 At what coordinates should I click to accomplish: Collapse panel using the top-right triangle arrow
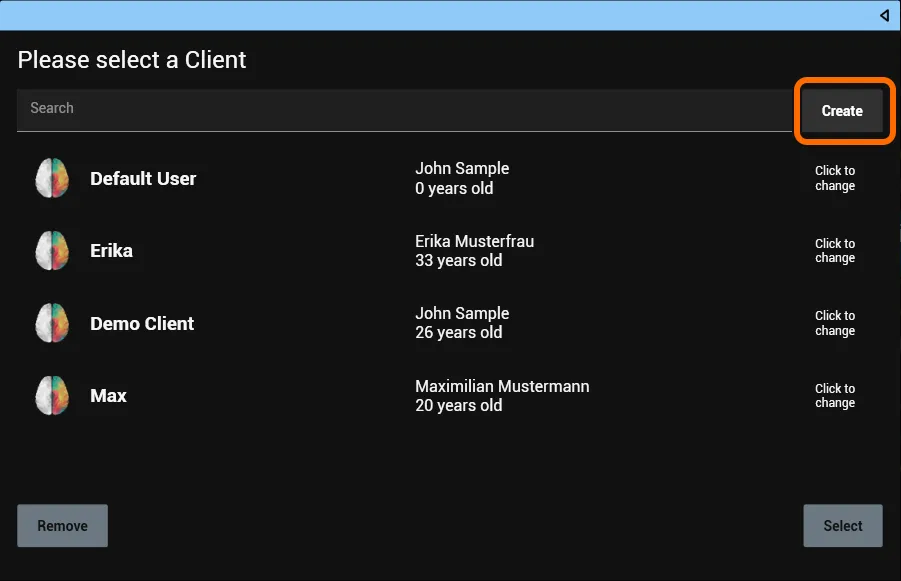[x=884, y=15]
